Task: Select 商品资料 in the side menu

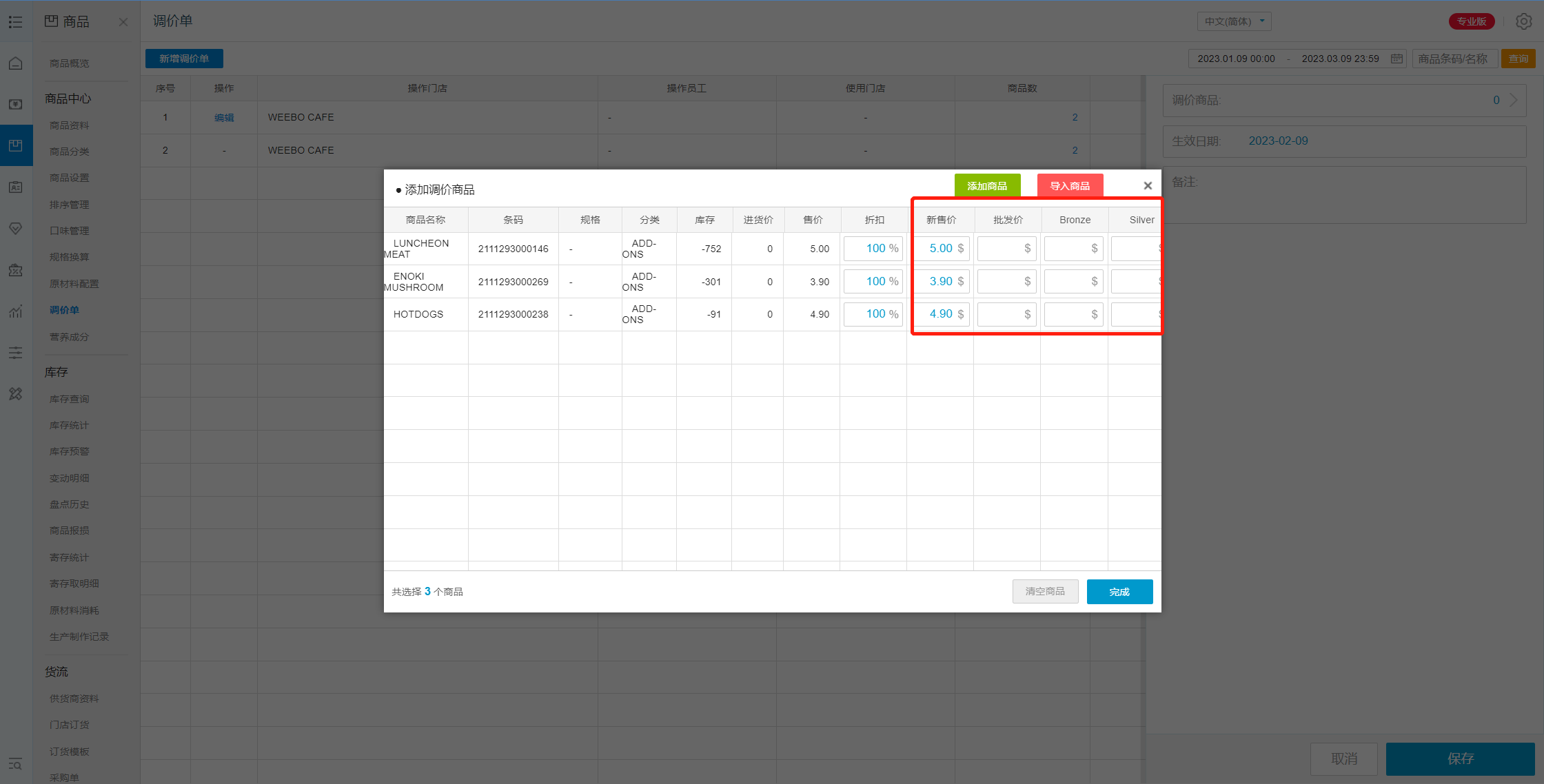Action: point(69,125)
